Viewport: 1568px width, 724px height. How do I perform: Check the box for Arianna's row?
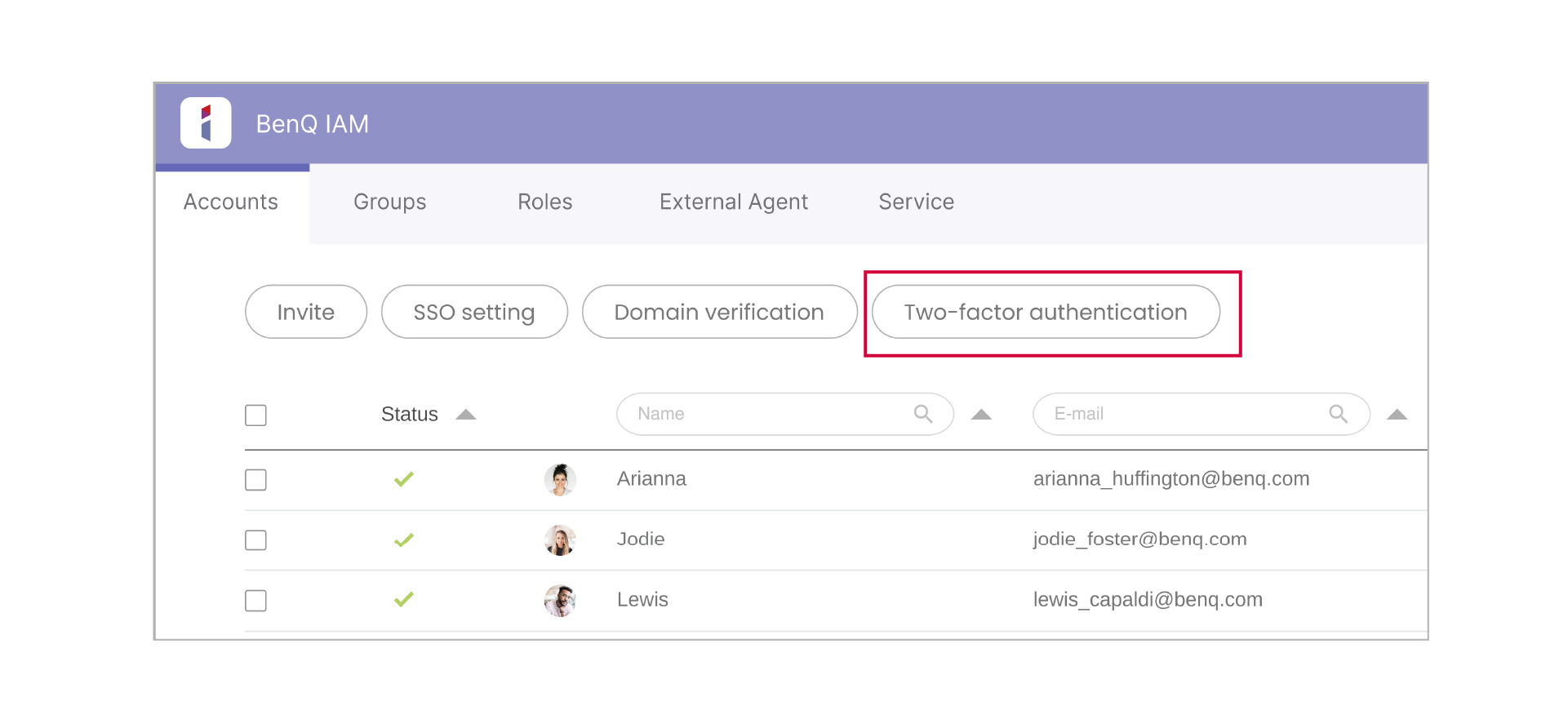tap(255, 480)
